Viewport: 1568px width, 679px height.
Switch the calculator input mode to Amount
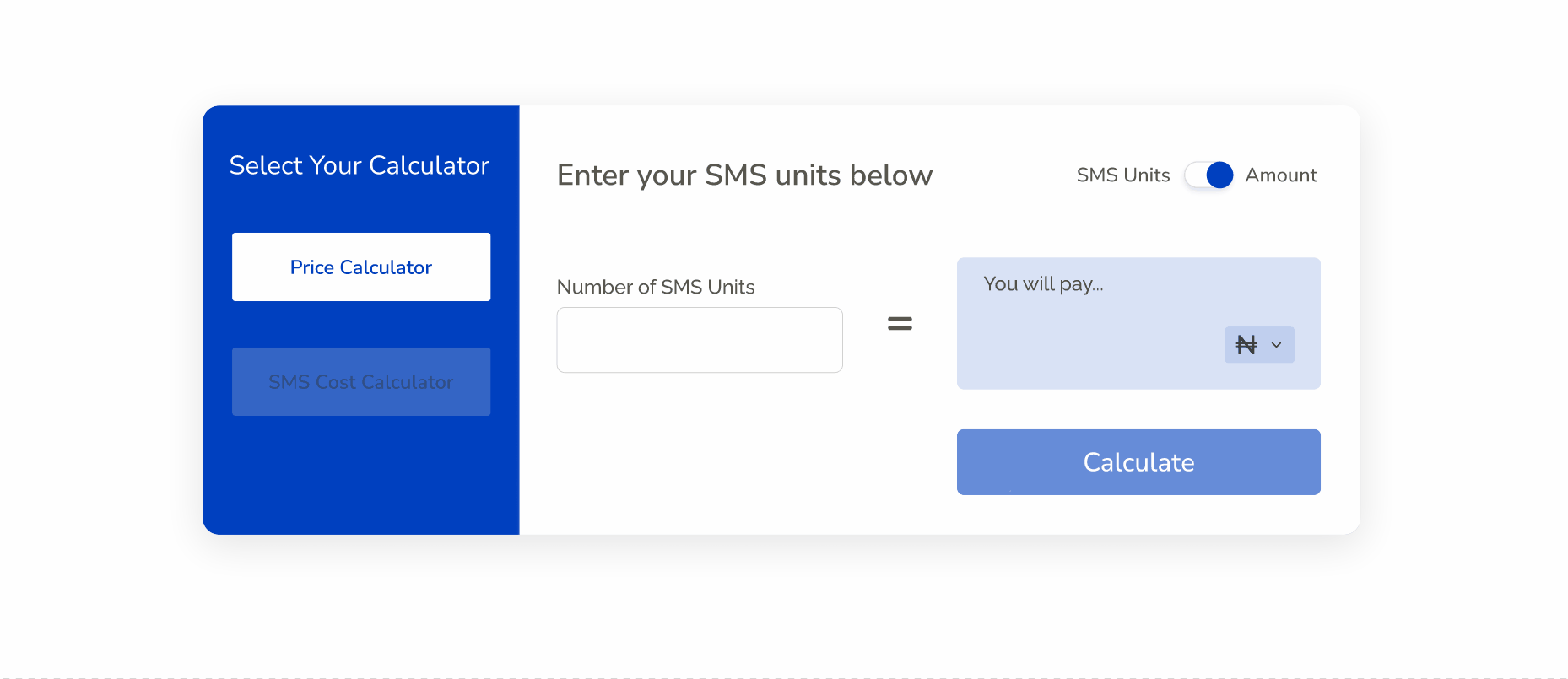coord(1208,175)
